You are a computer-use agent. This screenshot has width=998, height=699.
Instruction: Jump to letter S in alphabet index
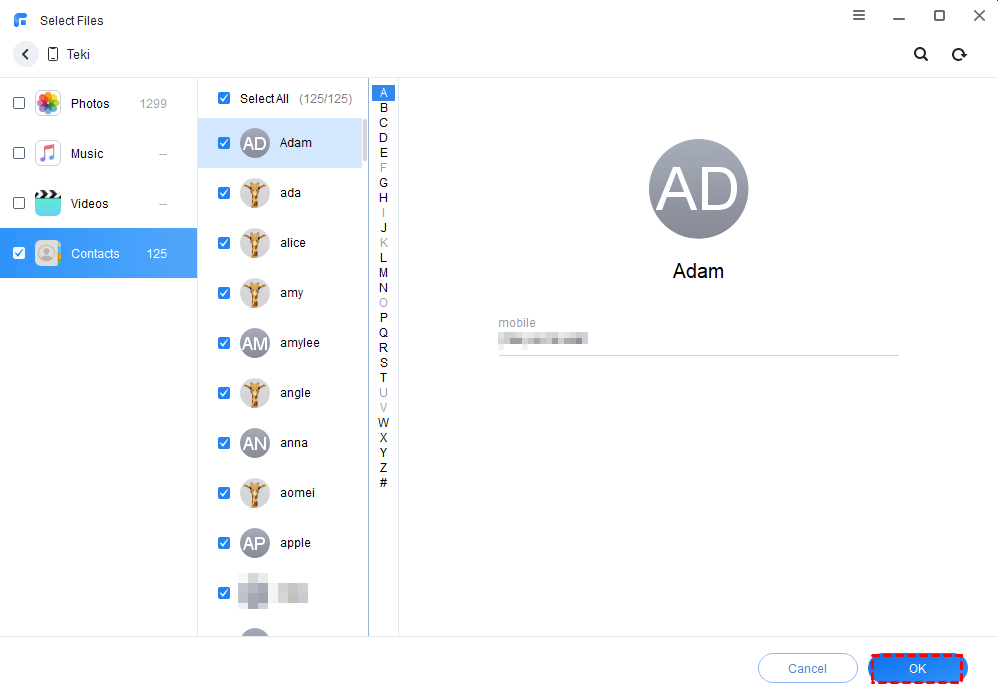tap(383, 363)
